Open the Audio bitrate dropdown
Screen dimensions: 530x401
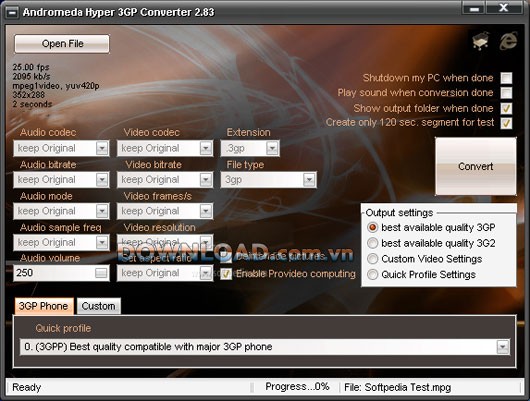pyautogui.click(x=102, y=180)
